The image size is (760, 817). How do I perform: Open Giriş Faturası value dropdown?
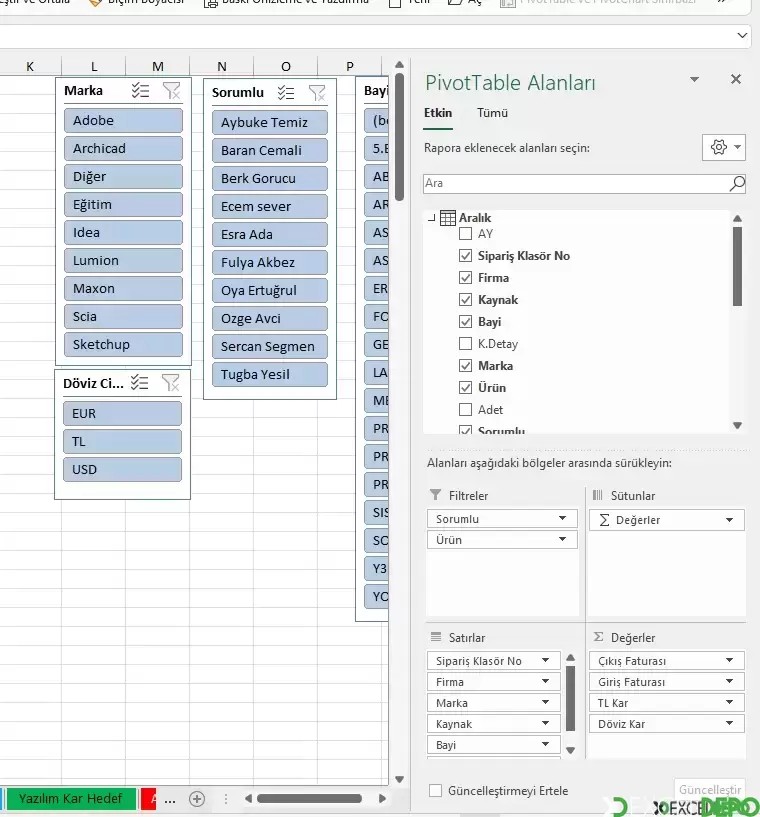729,681
